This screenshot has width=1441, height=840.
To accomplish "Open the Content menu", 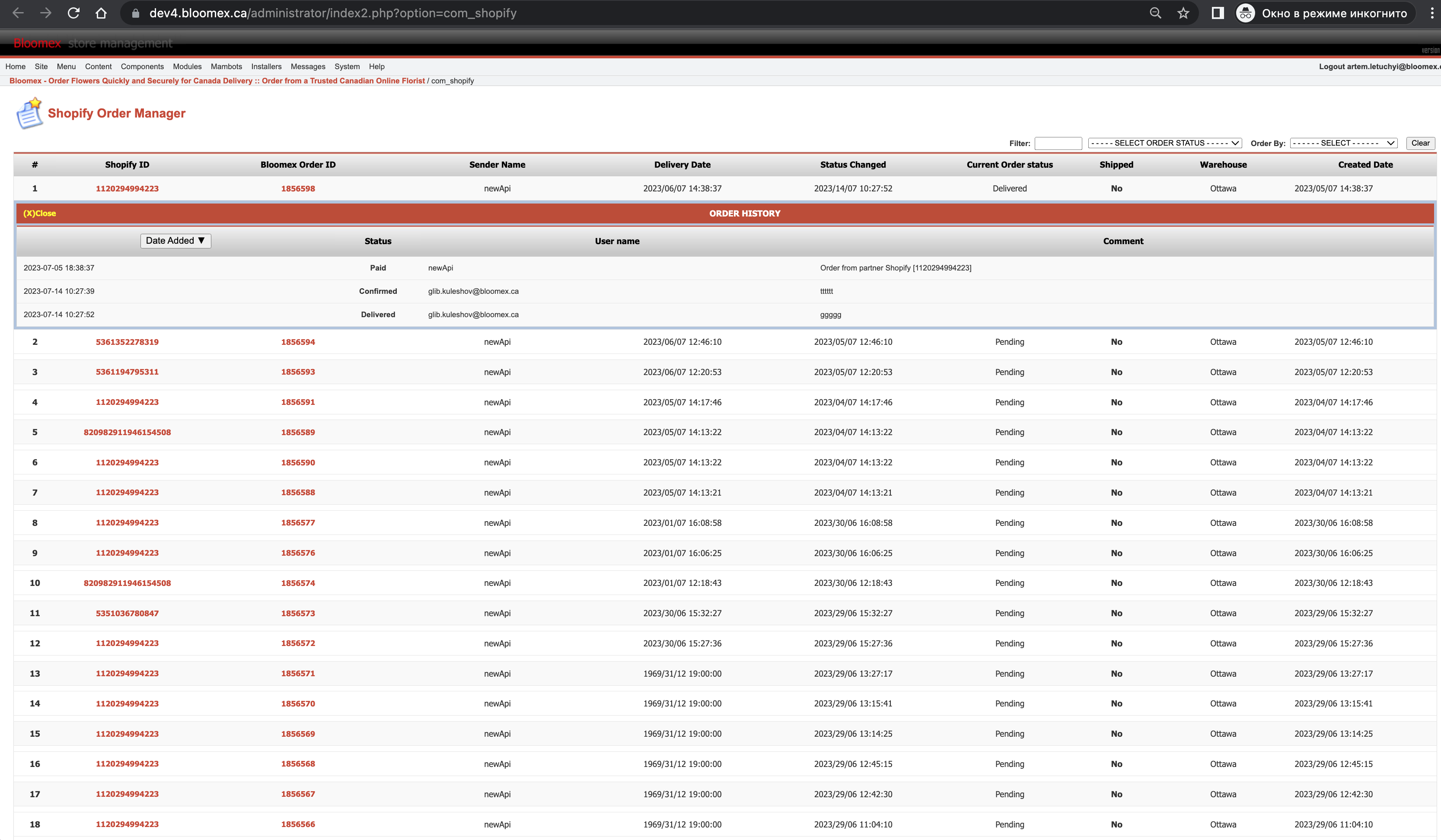I will coord(99,67).
